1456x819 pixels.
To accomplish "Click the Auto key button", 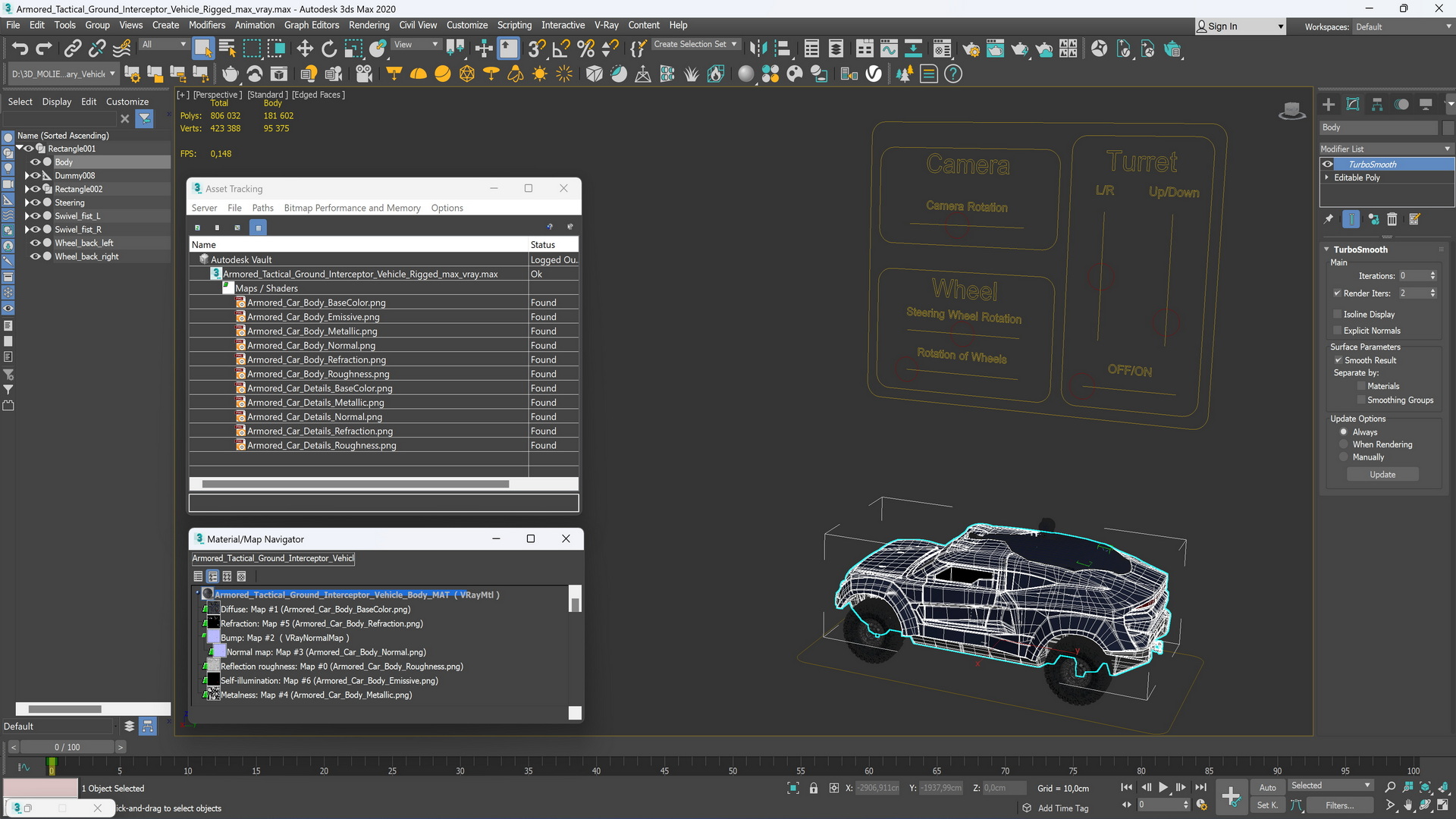I will pyautogui.click(x=1267, y=788).
